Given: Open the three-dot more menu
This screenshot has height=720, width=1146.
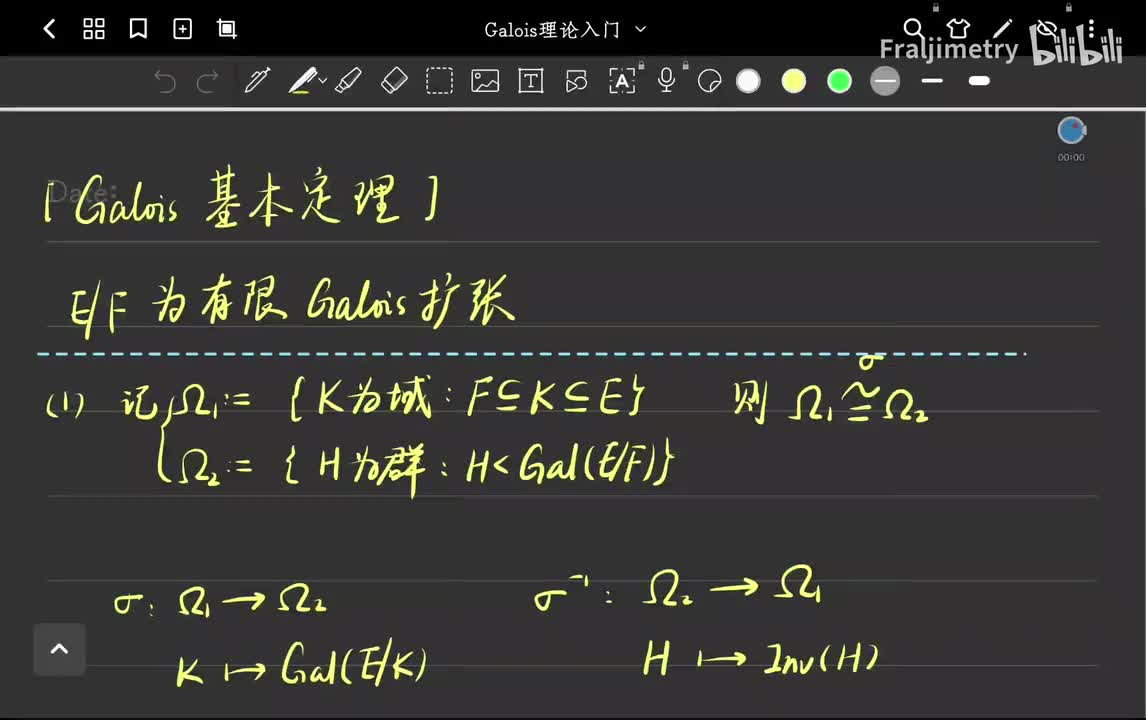Looking at the screenshot, I should coord(1091,29).
